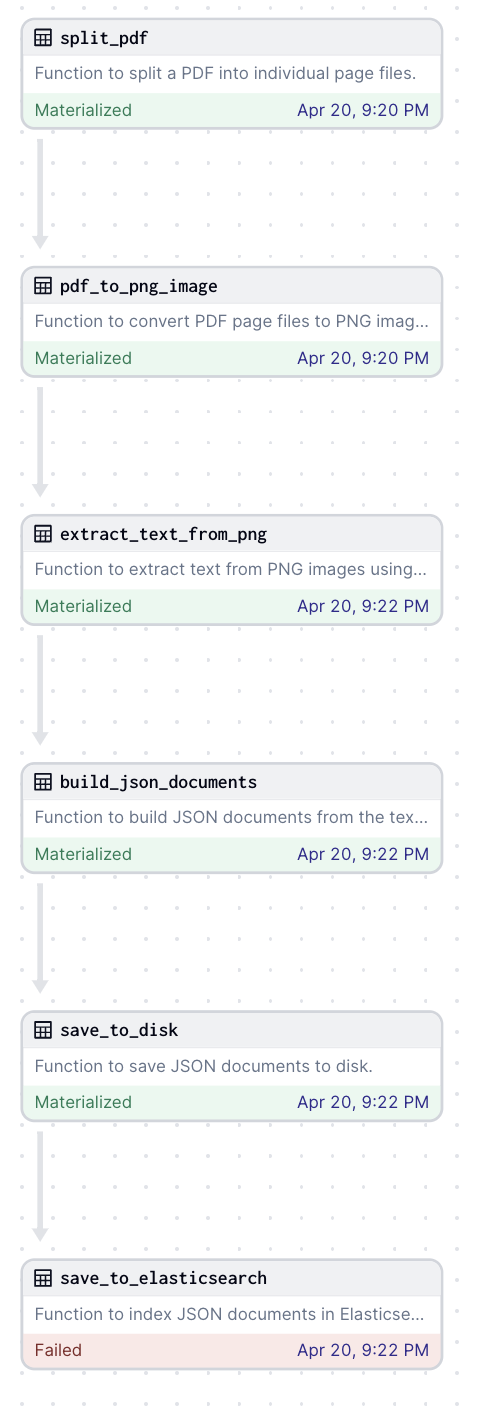Click the table icon beside build_json_documents
The image size is (484, 1406).
43,782
